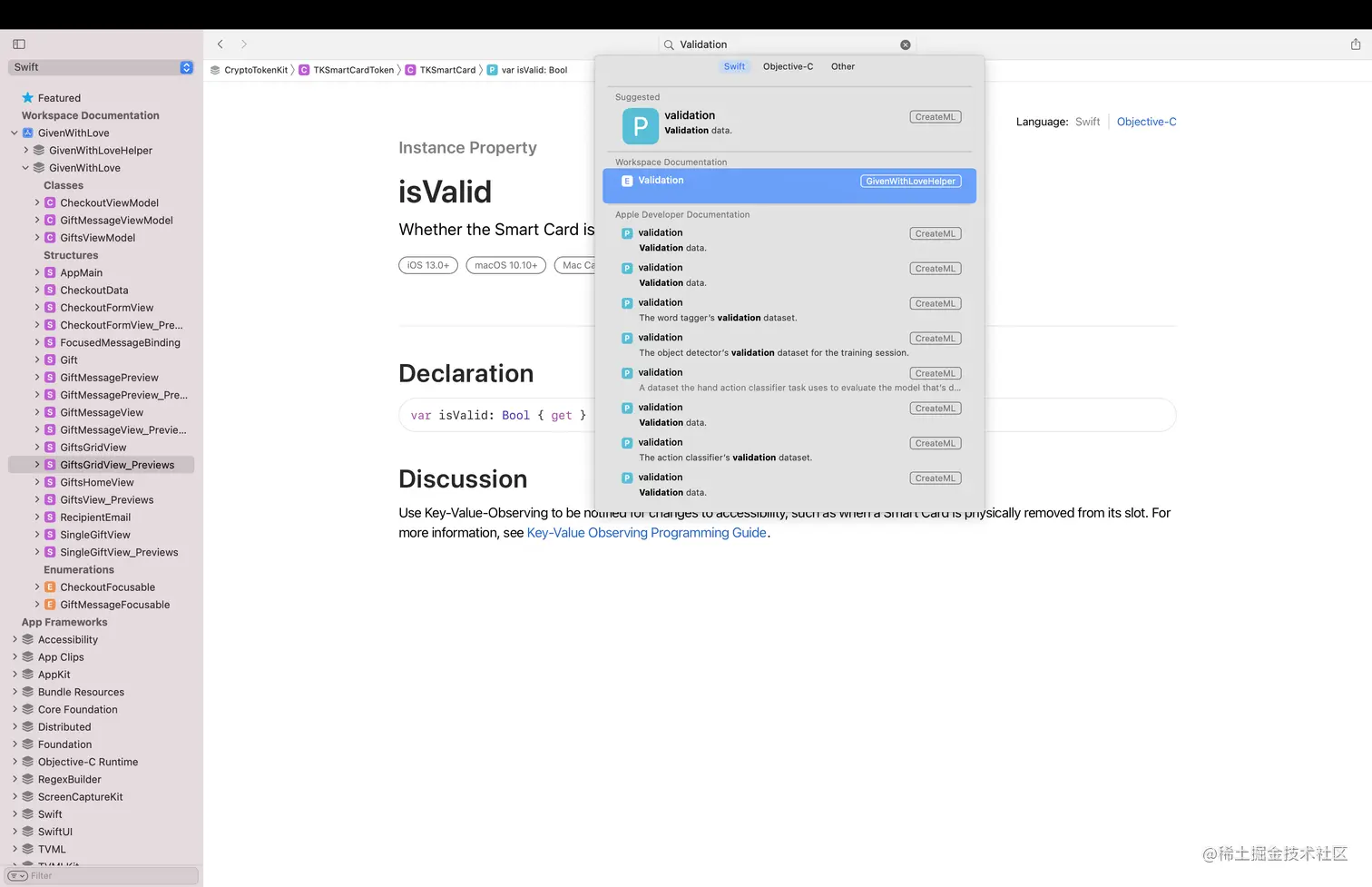The height and width of the screenshot is (887, 1372).
Task: Switch page language to Objective-C
Action: (1146, 122)
